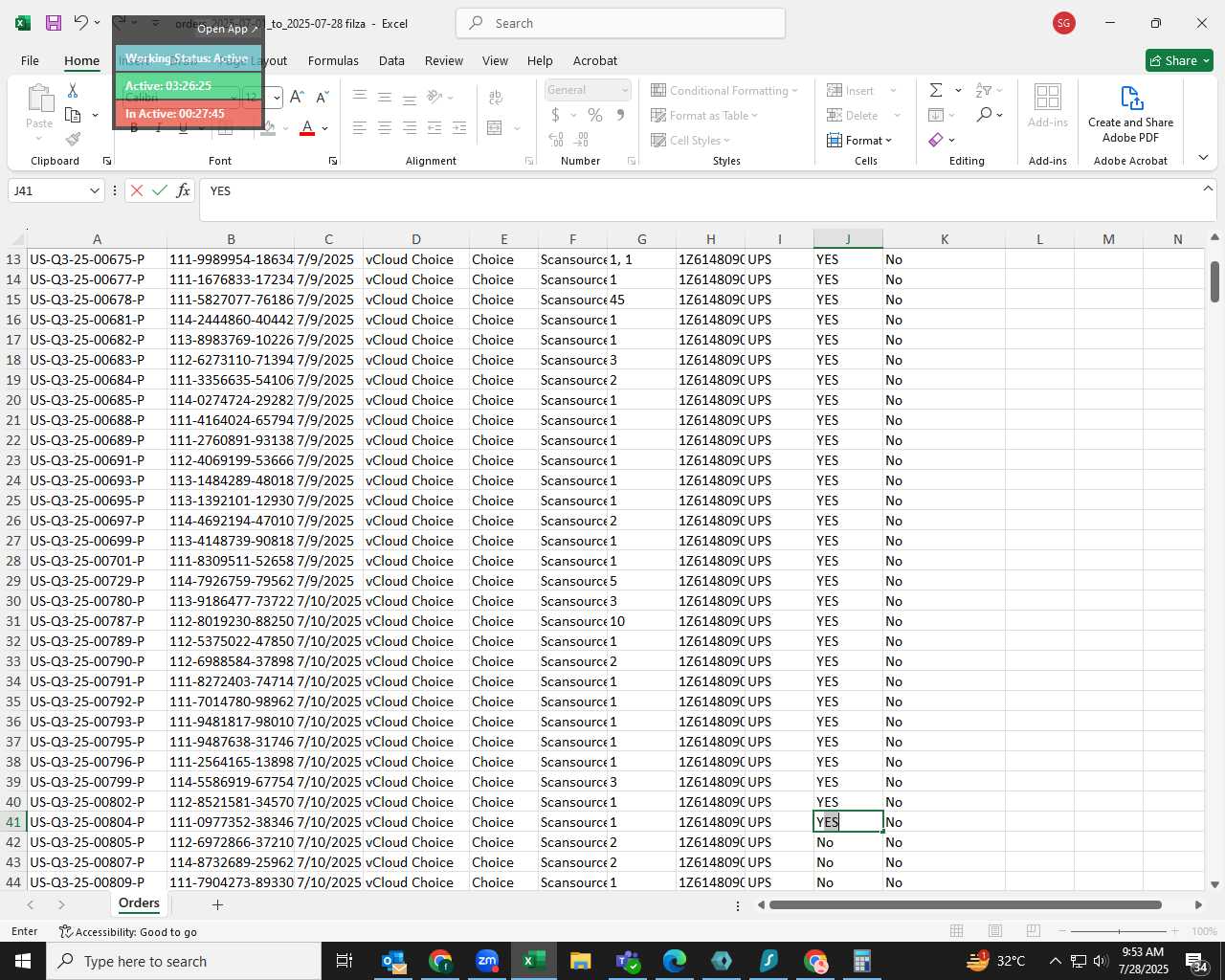Open Cell Styles dropdown
This screenshot has width=1225, height=980.
[x=690, y=140]
